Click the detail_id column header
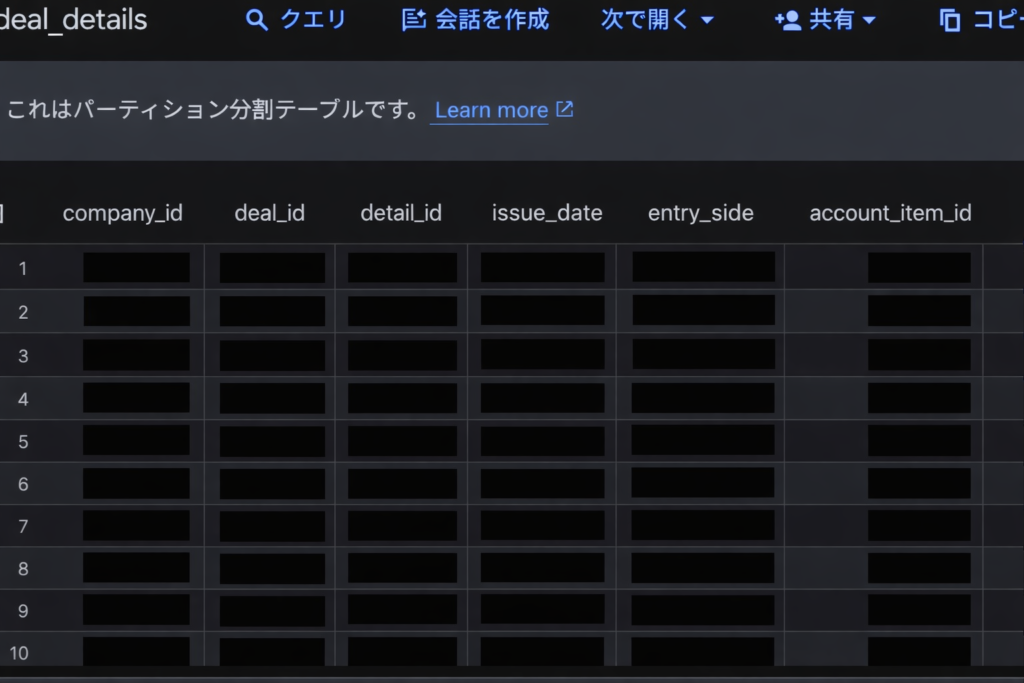 click(401, 213)
